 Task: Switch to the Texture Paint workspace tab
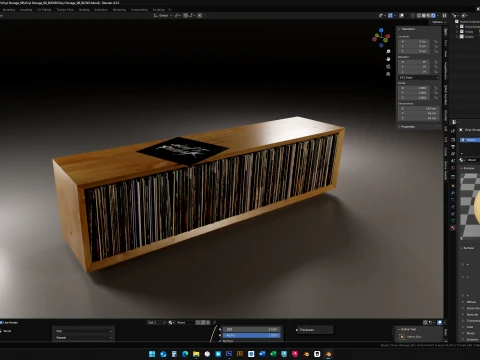65,10
